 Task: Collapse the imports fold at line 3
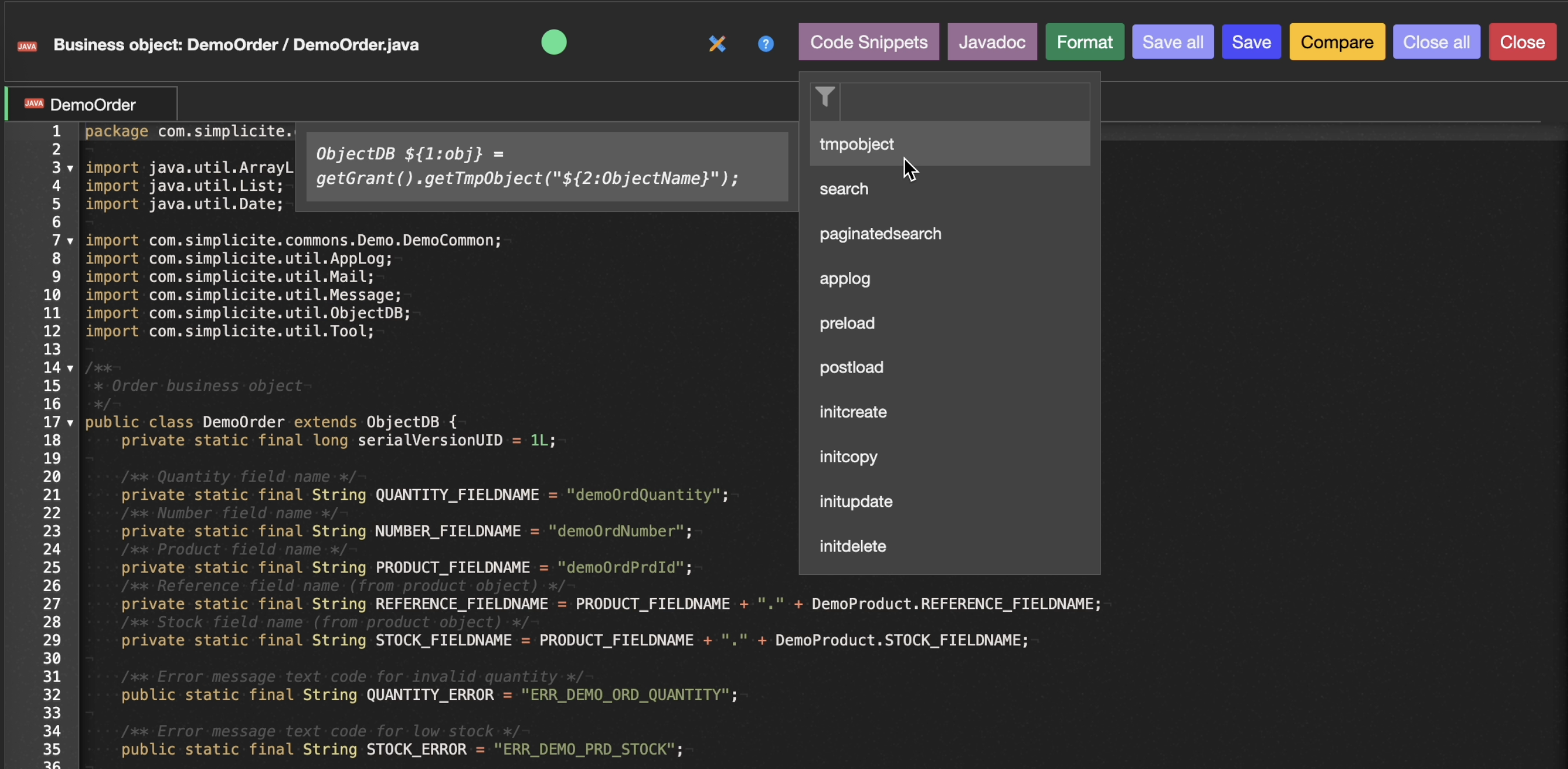point(71,169)
